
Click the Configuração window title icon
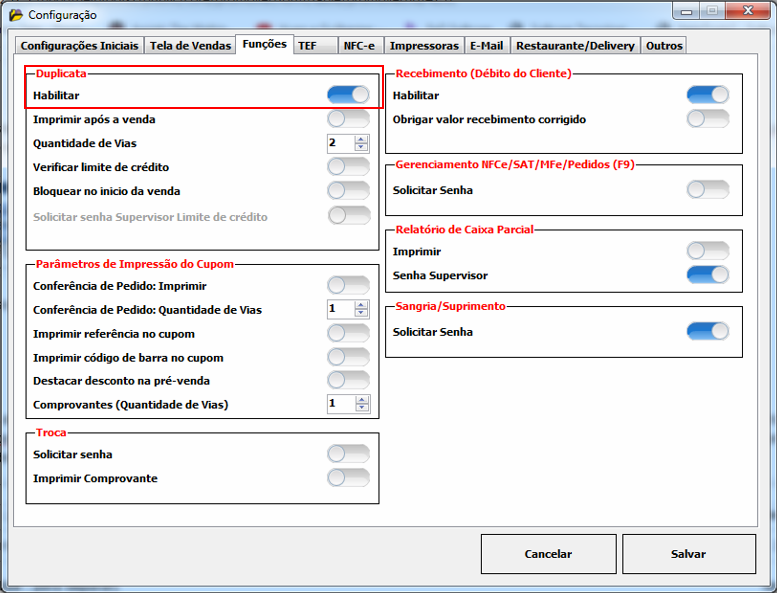pos(15,15)
